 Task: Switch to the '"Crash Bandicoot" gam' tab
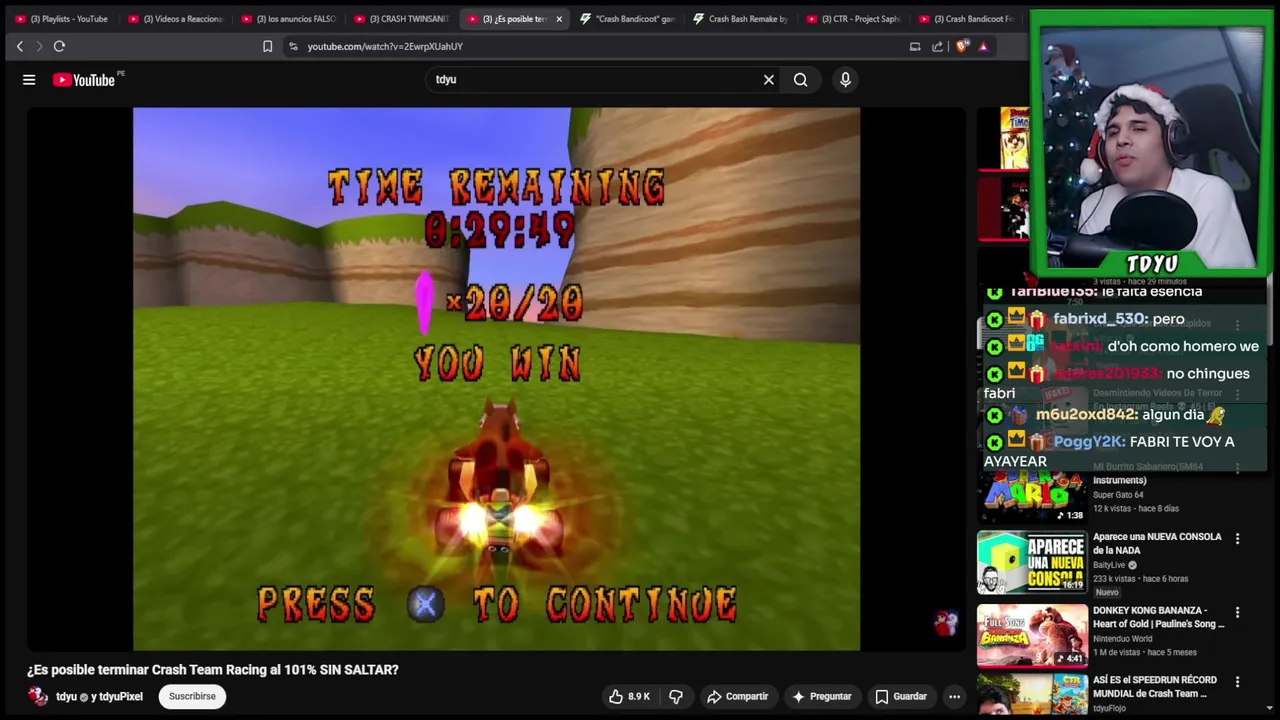tap(628, 19)
